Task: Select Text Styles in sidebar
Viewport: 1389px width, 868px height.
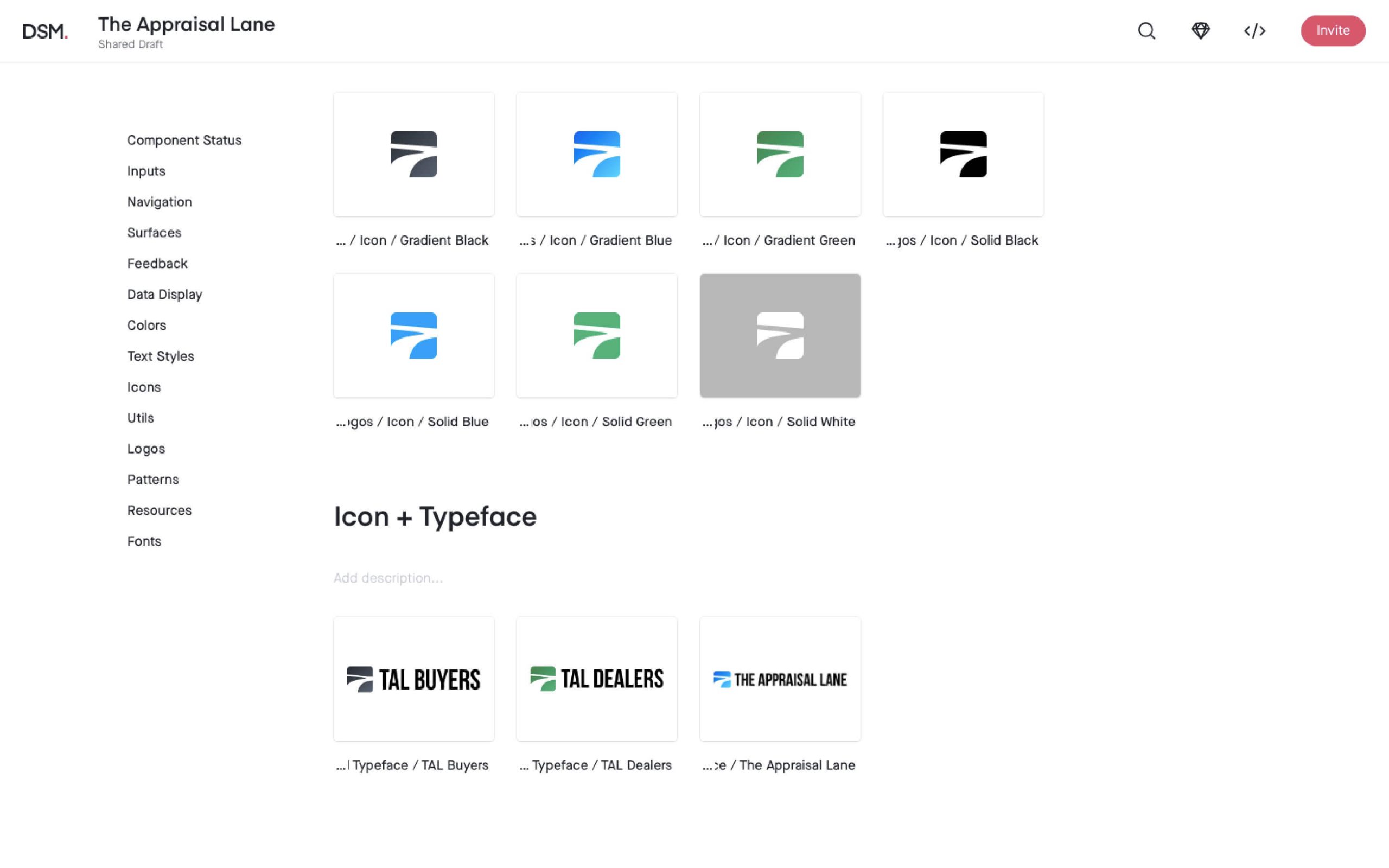Action: (161, 356)
